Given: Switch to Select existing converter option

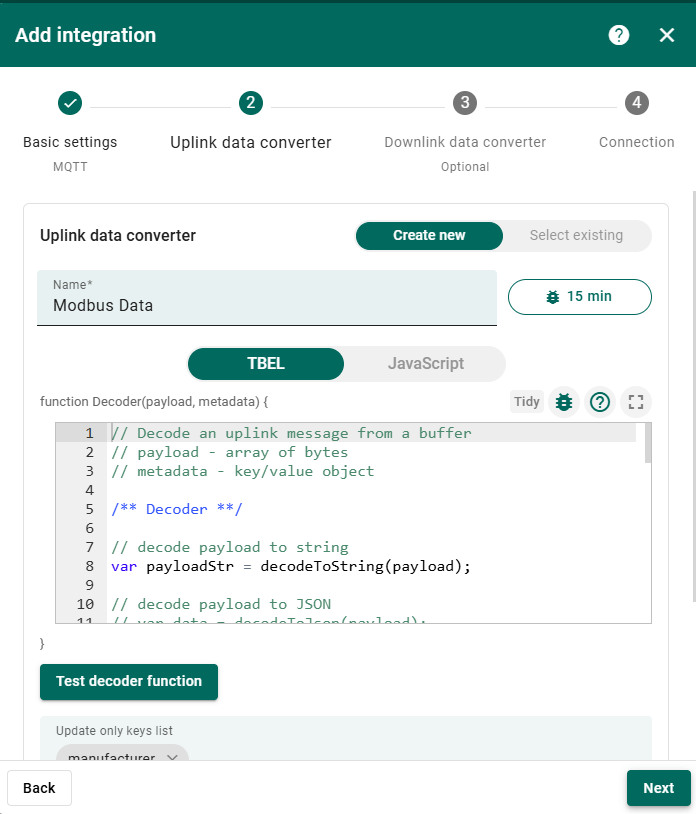Looking at the screenshot, I should (576, 236).
